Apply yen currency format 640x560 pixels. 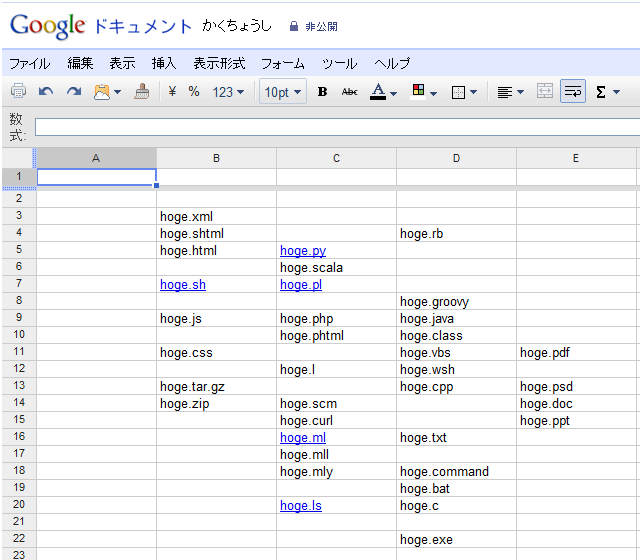point(172,91)
